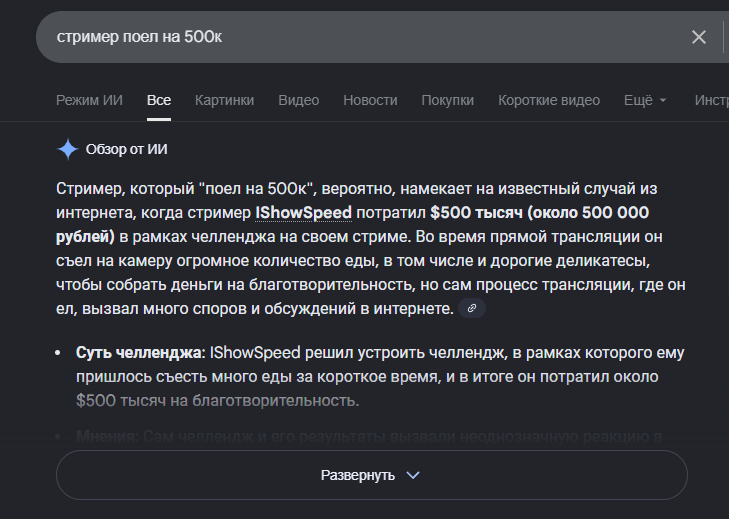Switch to the Режим ИИ tab

[x=89, y=100]
